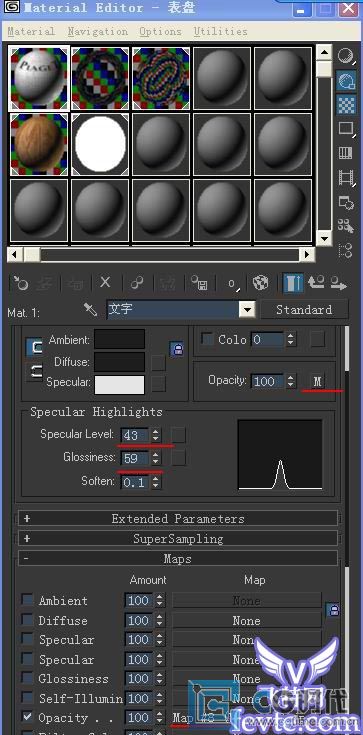Click the Go to Parent icon
Image resolution: width=363 pixels, height=735 pixels.
[x=316, y=283]
